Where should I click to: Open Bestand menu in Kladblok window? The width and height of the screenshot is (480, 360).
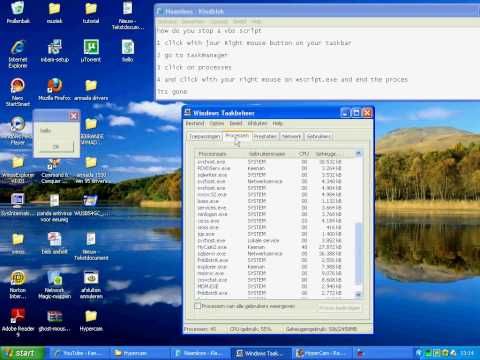167,22
